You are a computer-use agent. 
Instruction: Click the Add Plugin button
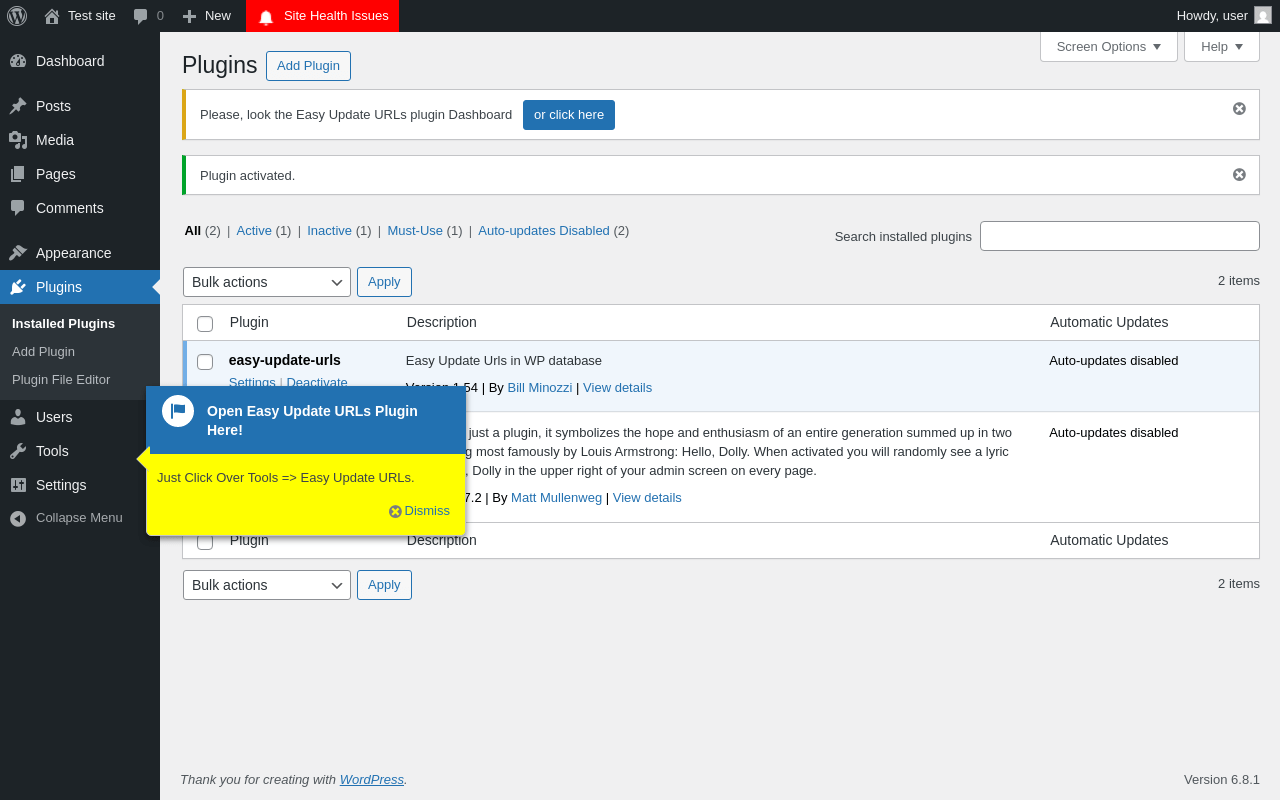pos(308,66)
